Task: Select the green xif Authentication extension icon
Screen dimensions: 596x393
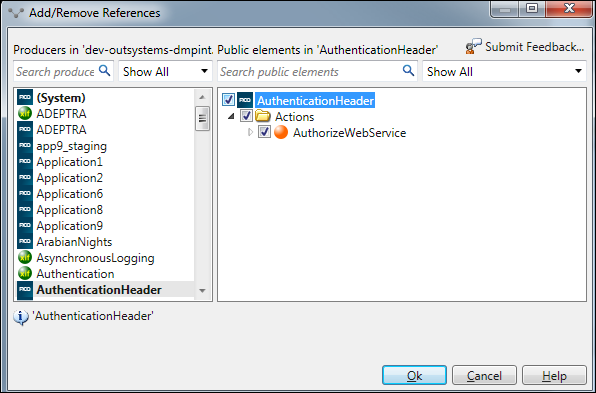Action: [x=25, y=274]
